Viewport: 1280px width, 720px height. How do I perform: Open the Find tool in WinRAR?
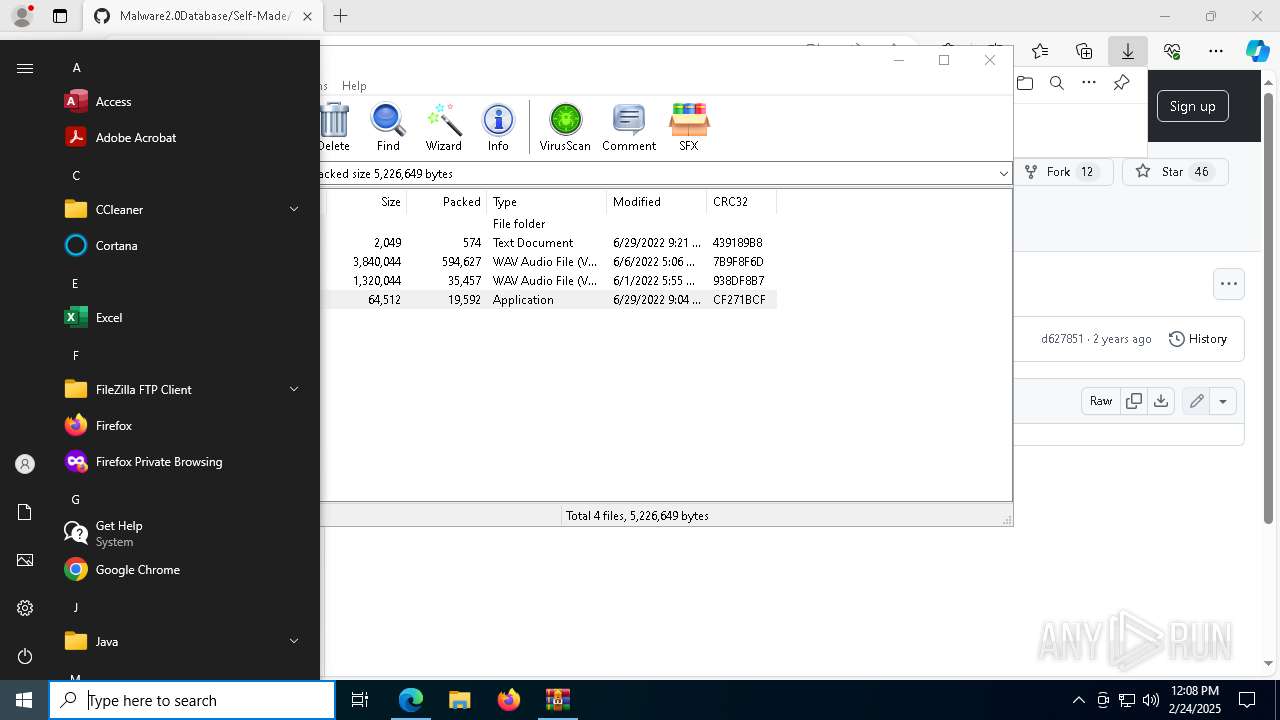pos(388,127)
